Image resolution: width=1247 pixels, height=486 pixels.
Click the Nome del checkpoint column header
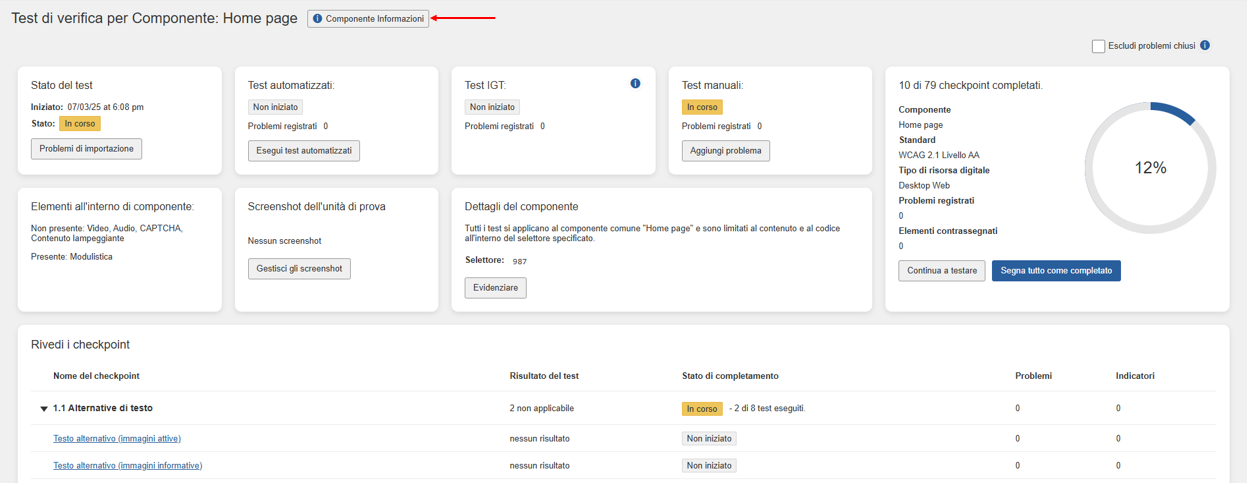pyautogui.click(x=96, y=376)
